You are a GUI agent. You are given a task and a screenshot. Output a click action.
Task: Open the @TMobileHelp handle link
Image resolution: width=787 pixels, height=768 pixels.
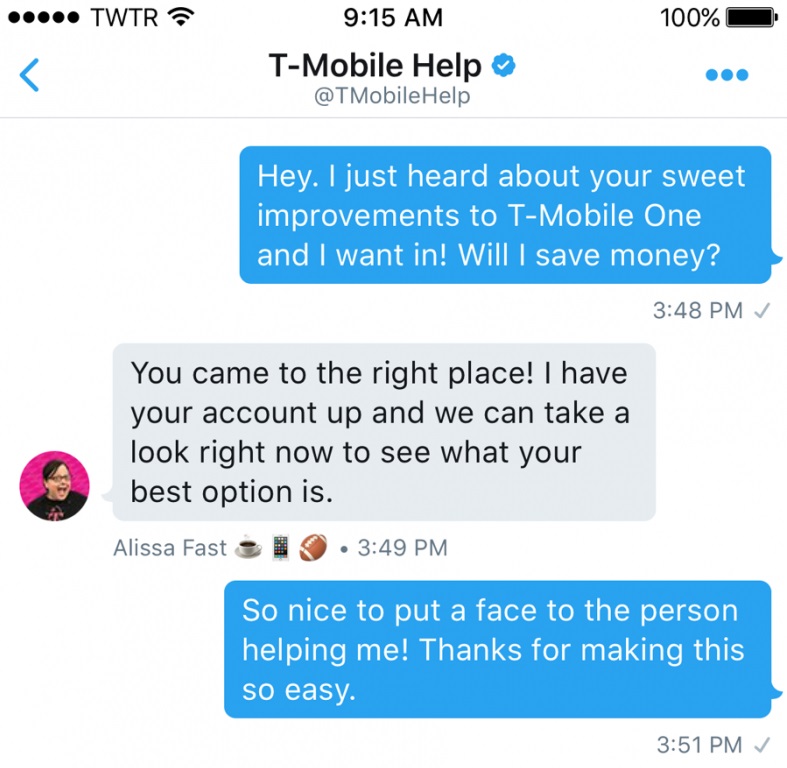click(x=392, y=95)
